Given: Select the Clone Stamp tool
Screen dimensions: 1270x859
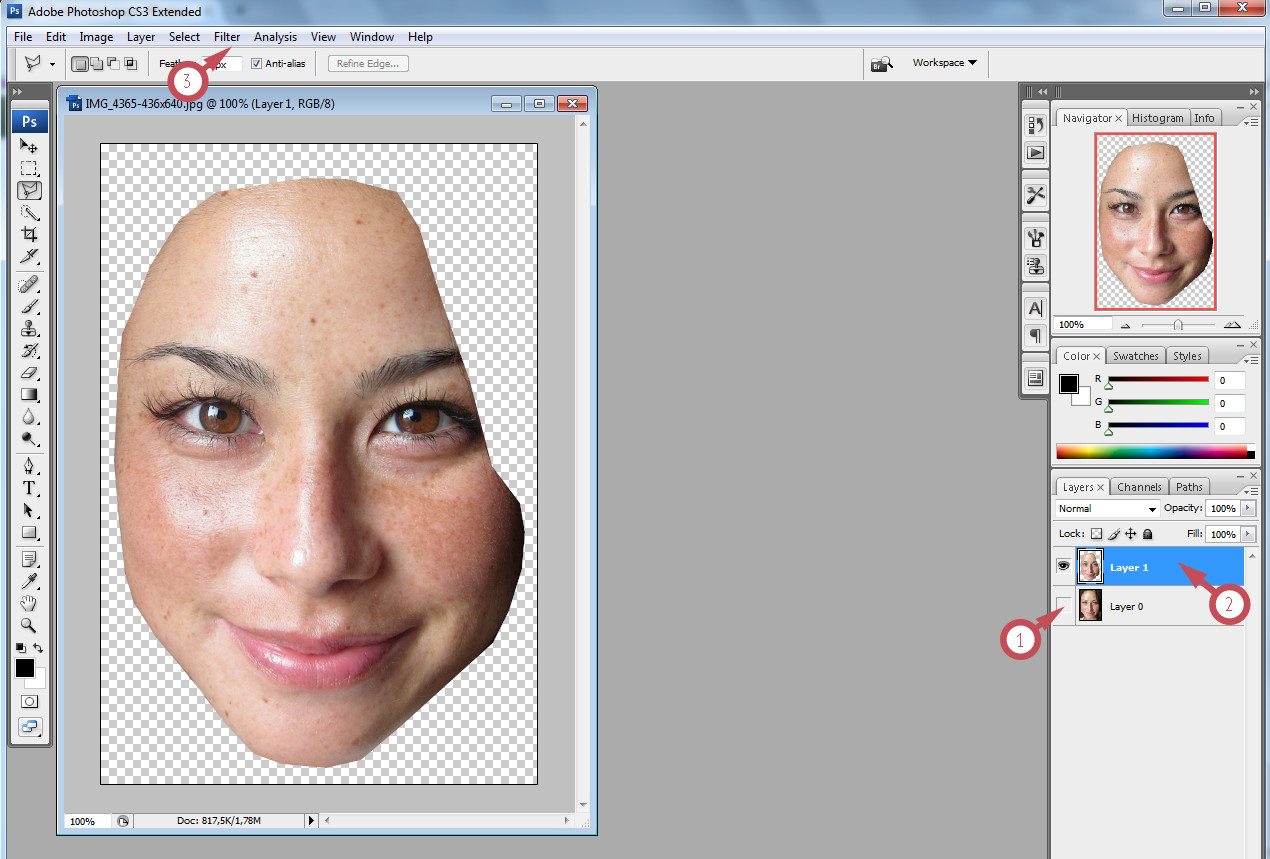Looking at the screenshot, I should coord(29,329).
